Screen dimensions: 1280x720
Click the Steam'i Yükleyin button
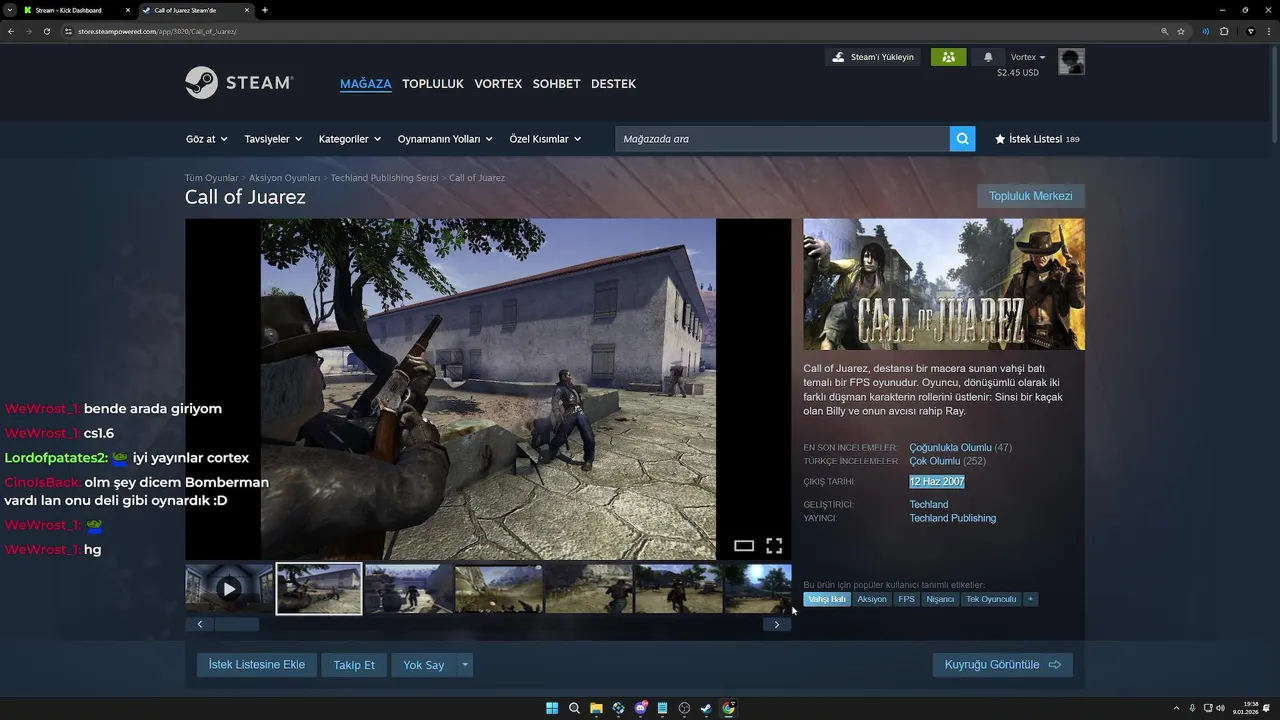click(873, 57)
